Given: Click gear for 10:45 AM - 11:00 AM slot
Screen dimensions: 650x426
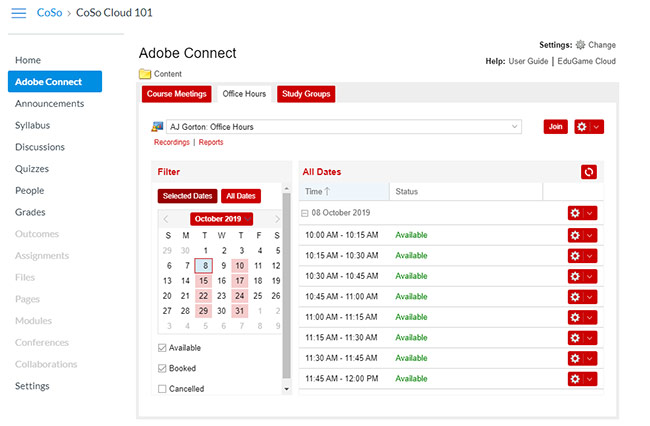Looking at the screenshot, I should click(575, 297).
